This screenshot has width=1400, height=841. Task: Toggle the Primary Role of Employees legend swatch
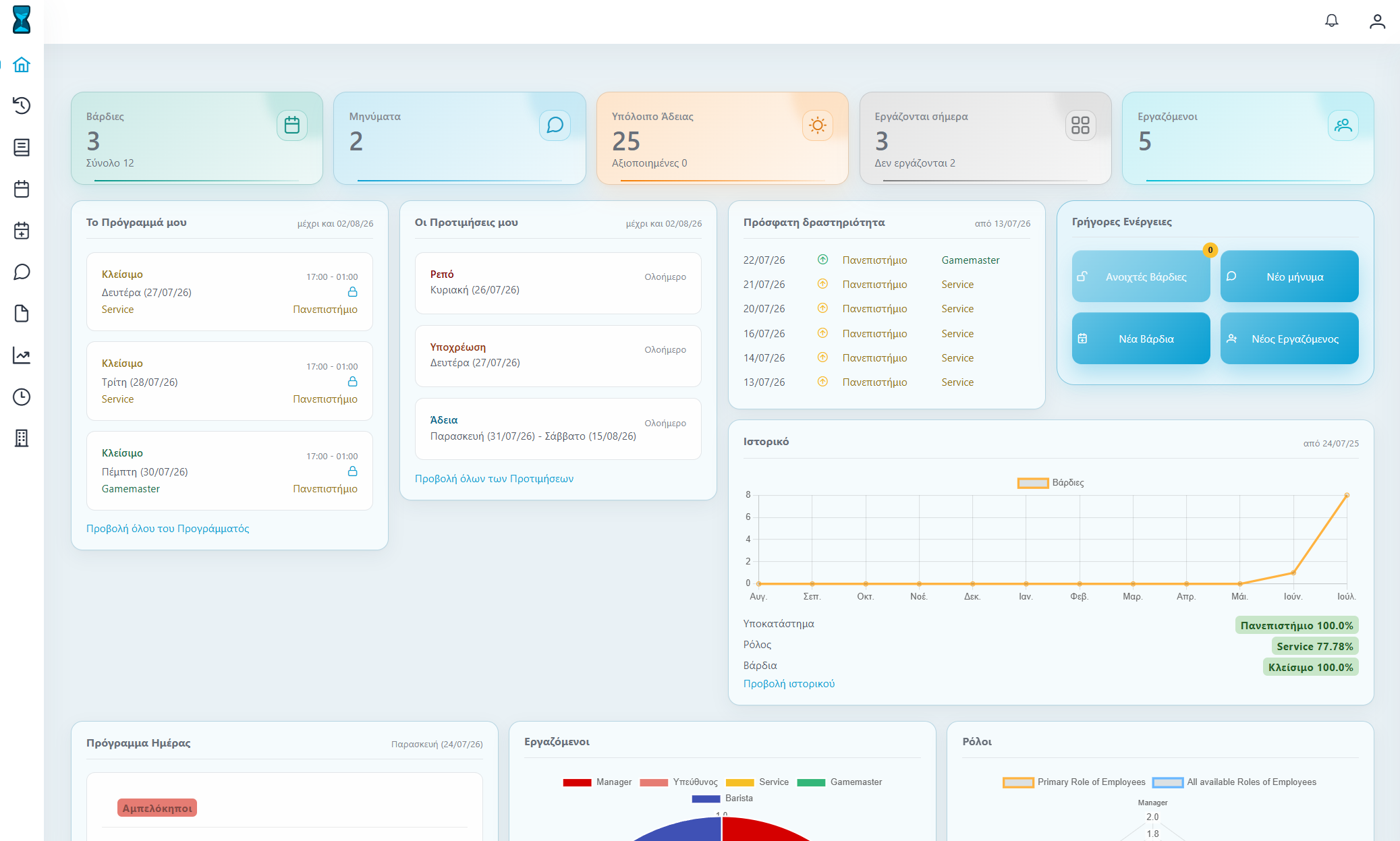click(x=1018, y=782)
